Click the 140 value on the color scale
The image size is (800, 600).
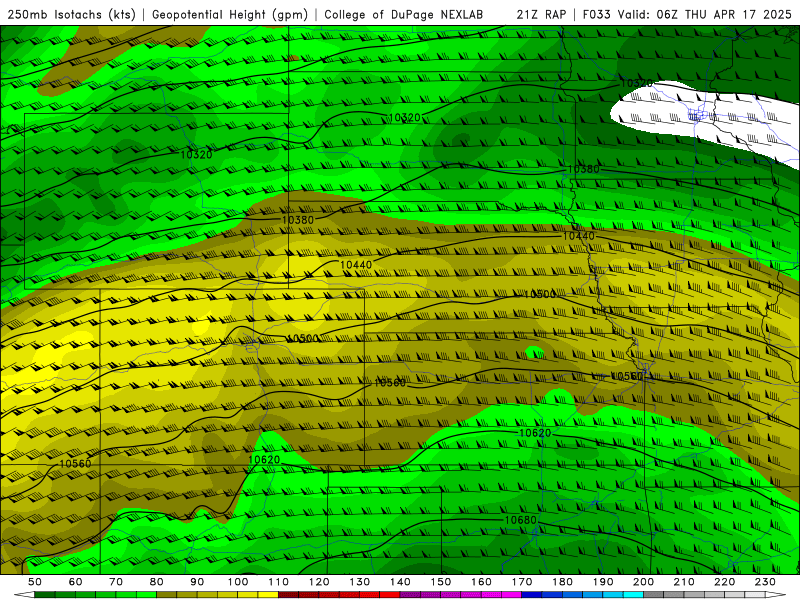tap(400, 582)
